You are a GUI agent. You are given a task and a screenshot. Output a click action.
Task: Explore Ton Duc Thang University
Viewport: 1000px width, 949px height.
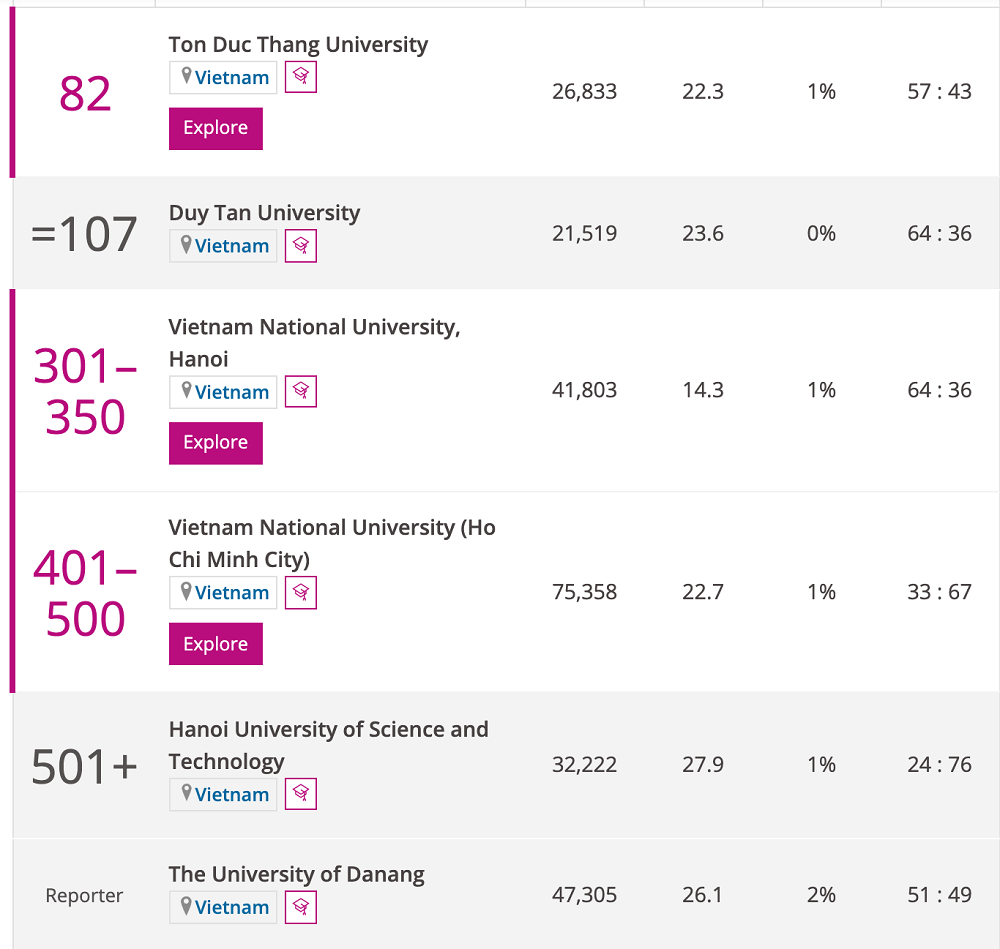click(x=216, y=128)
